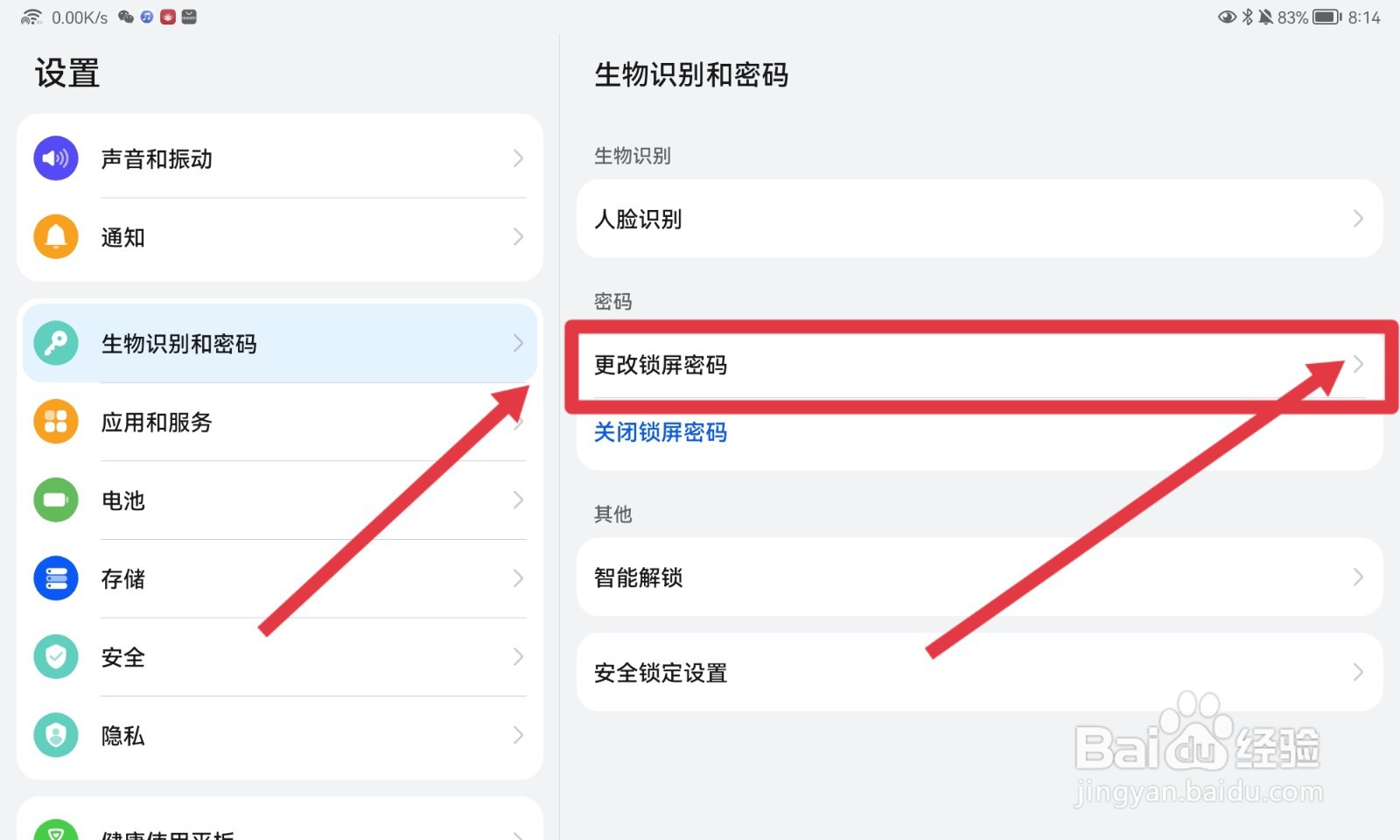Open the 通知 settings item
Viewport: 1400px width, 840px height.
pyautogui.click(x=280, y=236)
